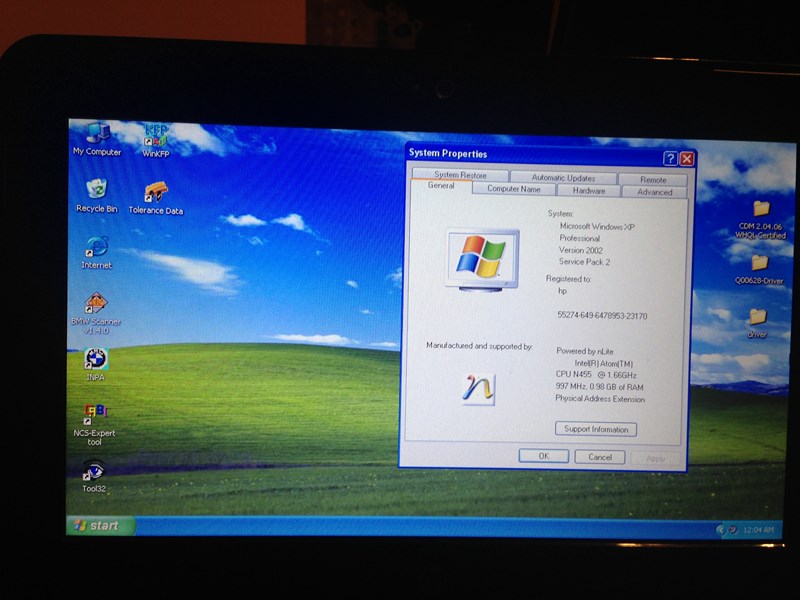Select the General tab
Viewport: 800px width, 600px height.
pos(441,186)
